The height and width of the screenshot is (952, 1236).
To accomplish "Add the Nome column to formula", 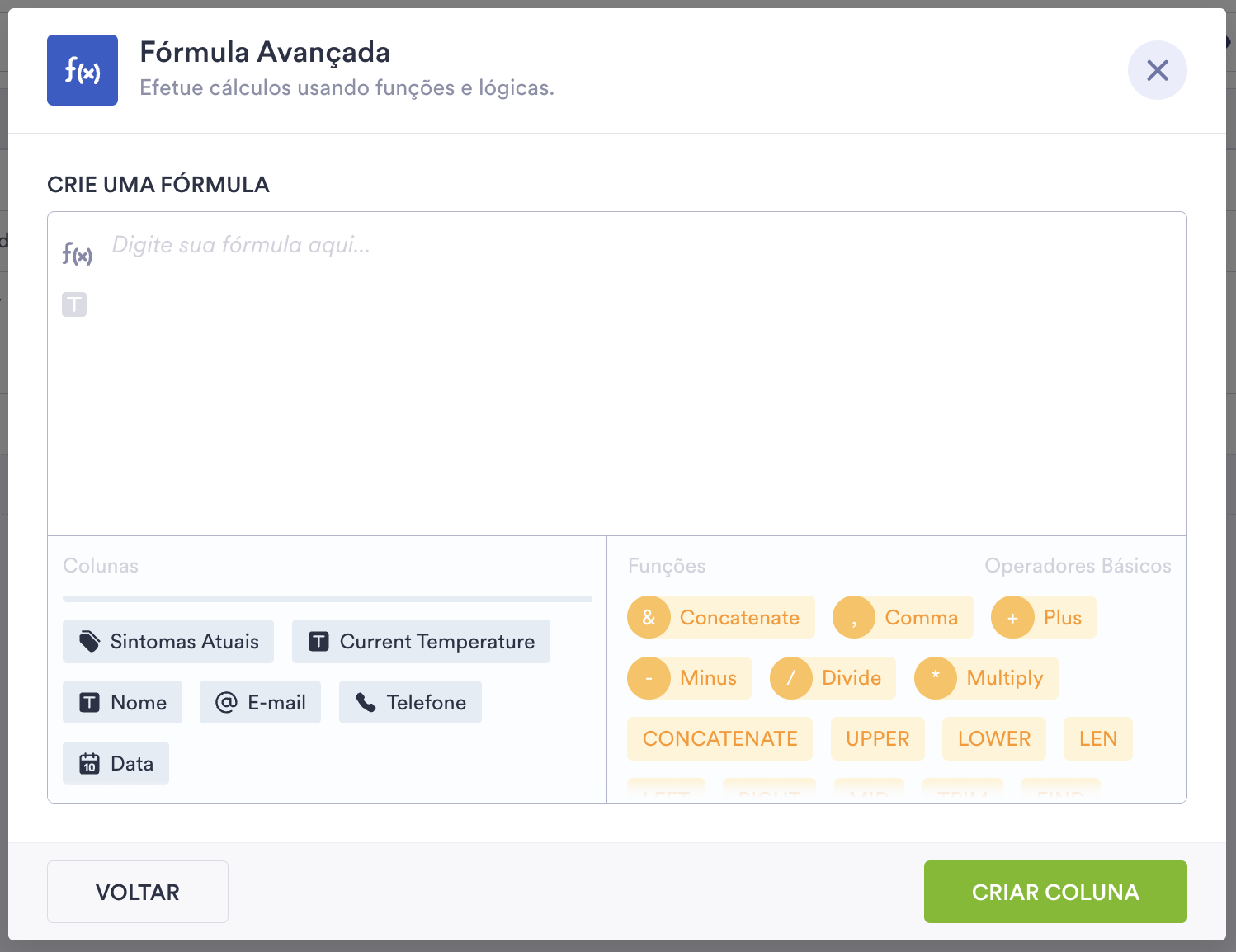I will point(122,702).
